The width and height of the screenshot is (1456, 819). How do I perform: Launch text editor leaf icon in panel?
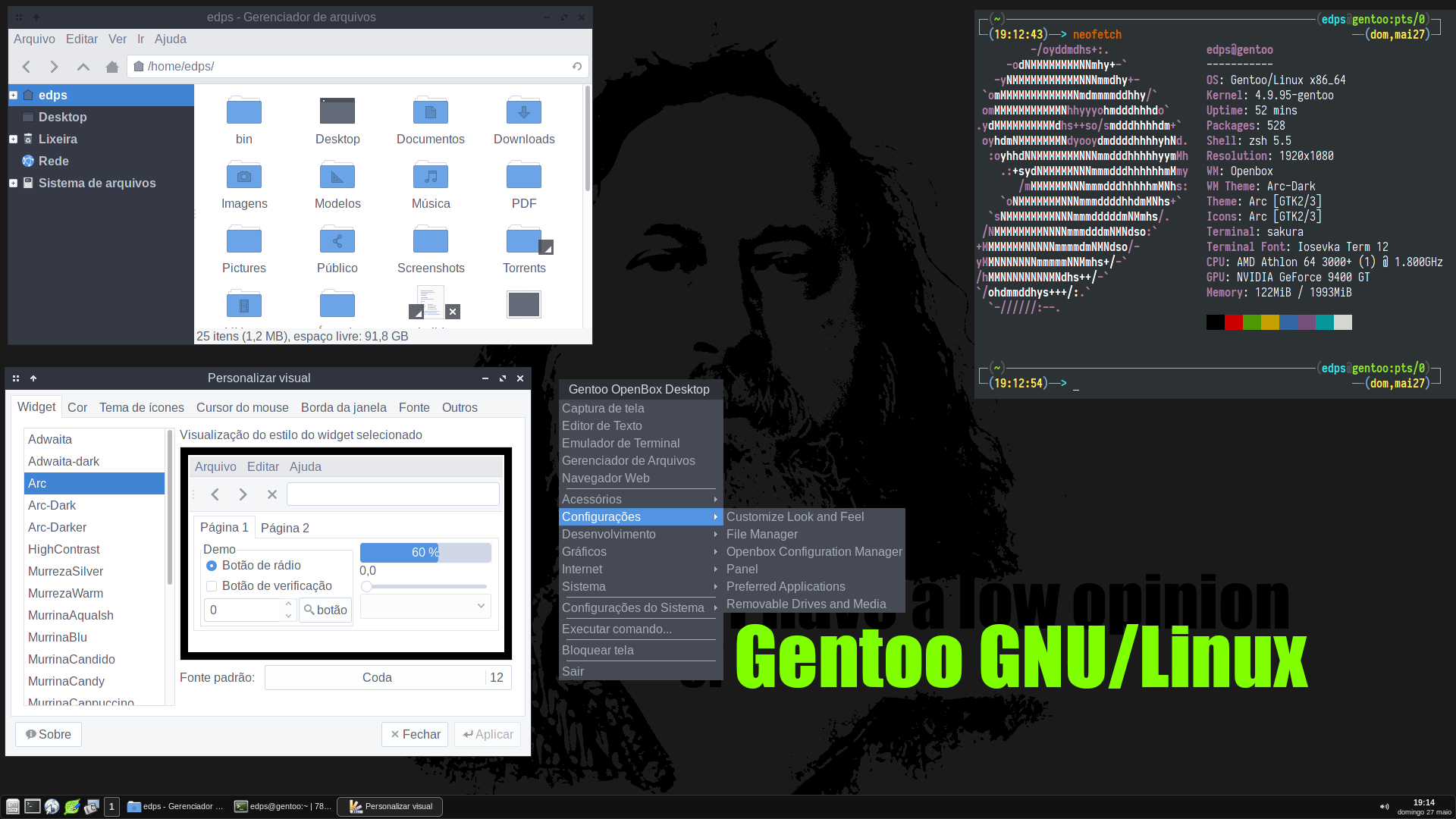72,806
